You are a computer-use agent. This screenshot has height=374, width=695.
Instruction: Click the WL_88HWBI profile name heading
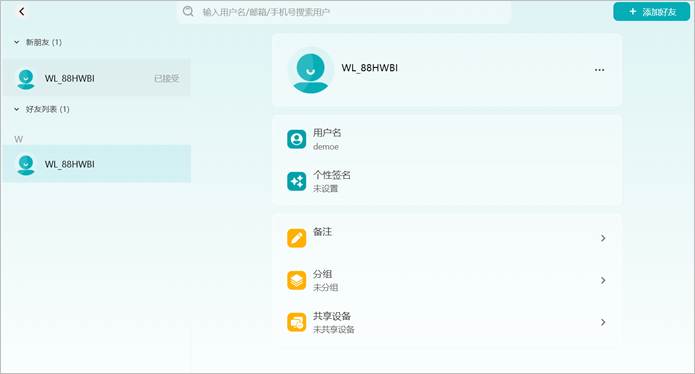tap(369, 68)
